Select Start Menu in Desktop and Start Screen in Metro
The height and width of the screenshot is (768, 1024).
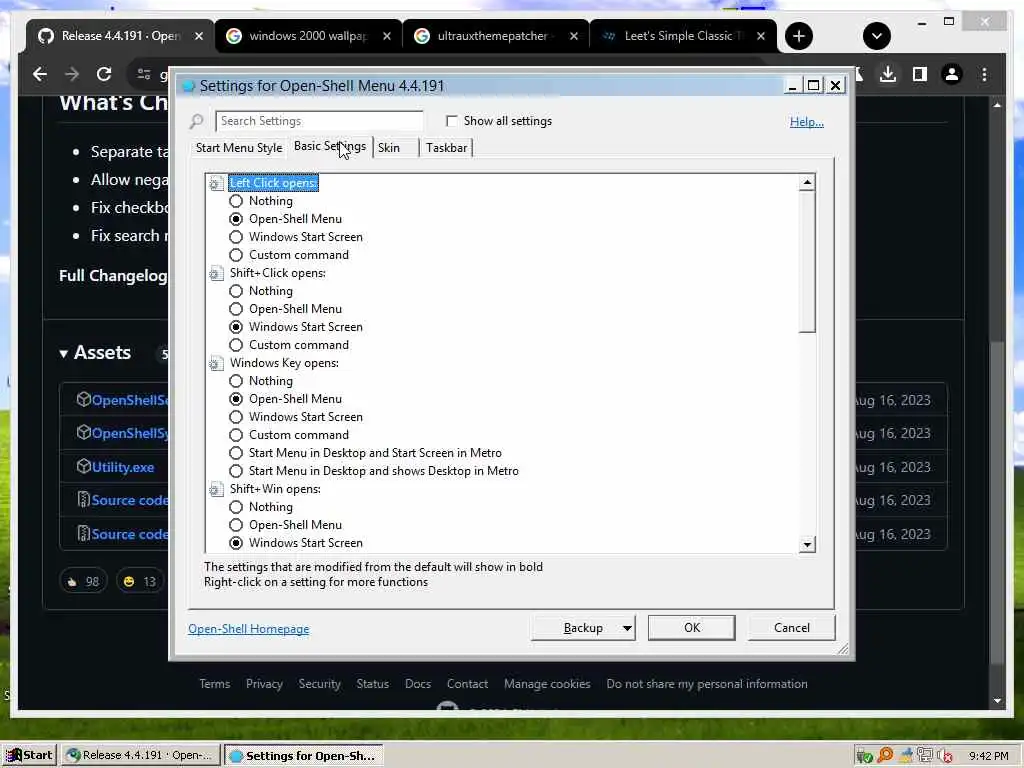[236, 453]
